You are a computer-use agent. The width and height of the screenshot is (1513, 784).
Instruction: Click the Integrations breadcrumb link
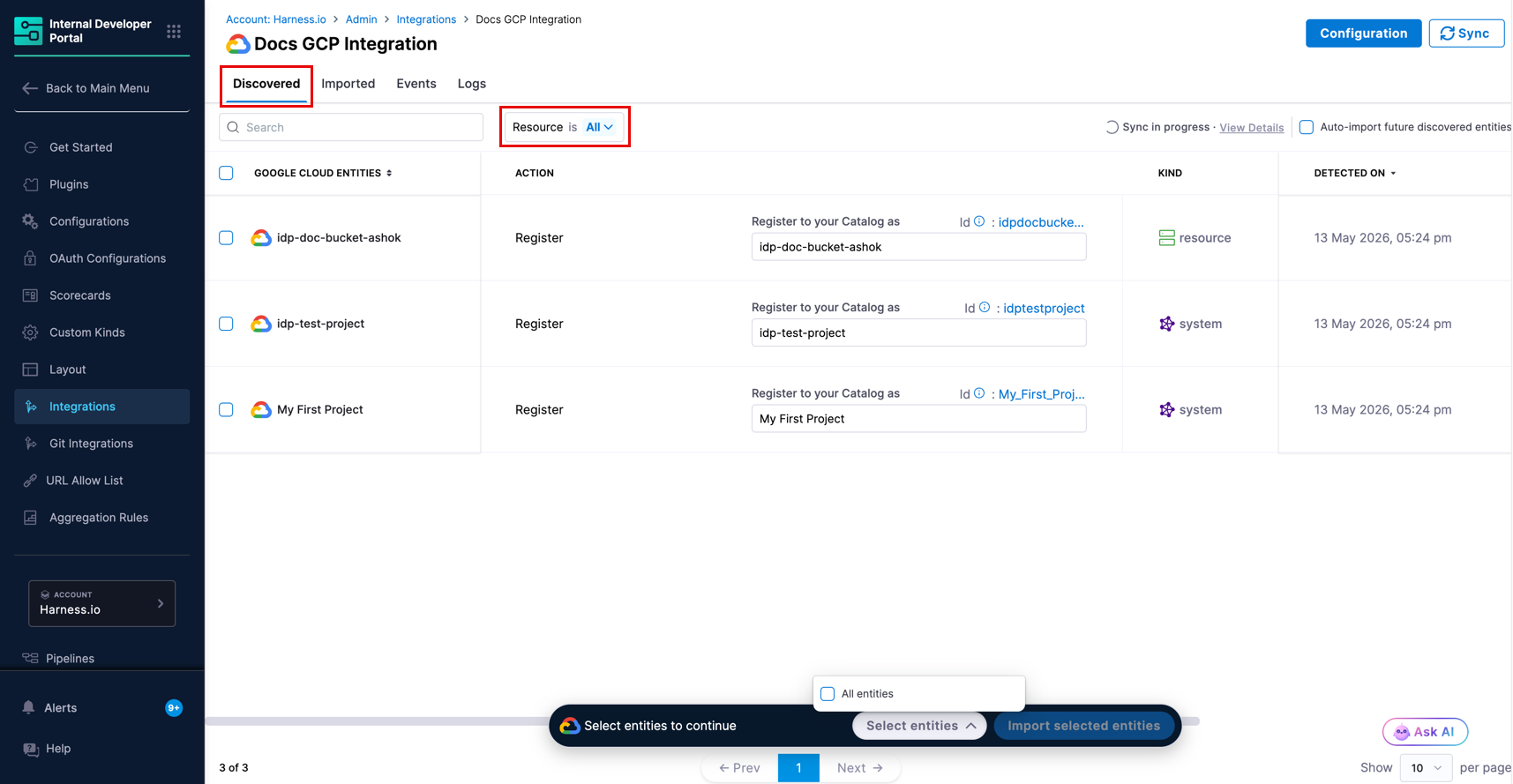[x=426, y=19]
